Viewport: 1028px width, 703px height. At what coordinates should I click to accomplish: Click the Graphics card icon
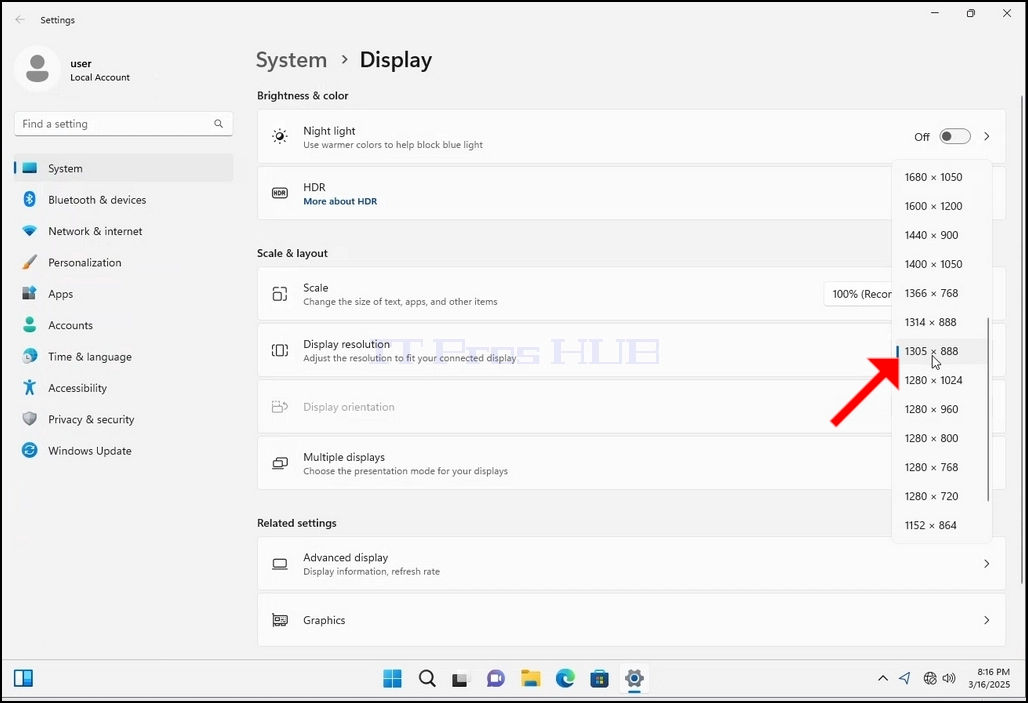(x=280, y=620)
